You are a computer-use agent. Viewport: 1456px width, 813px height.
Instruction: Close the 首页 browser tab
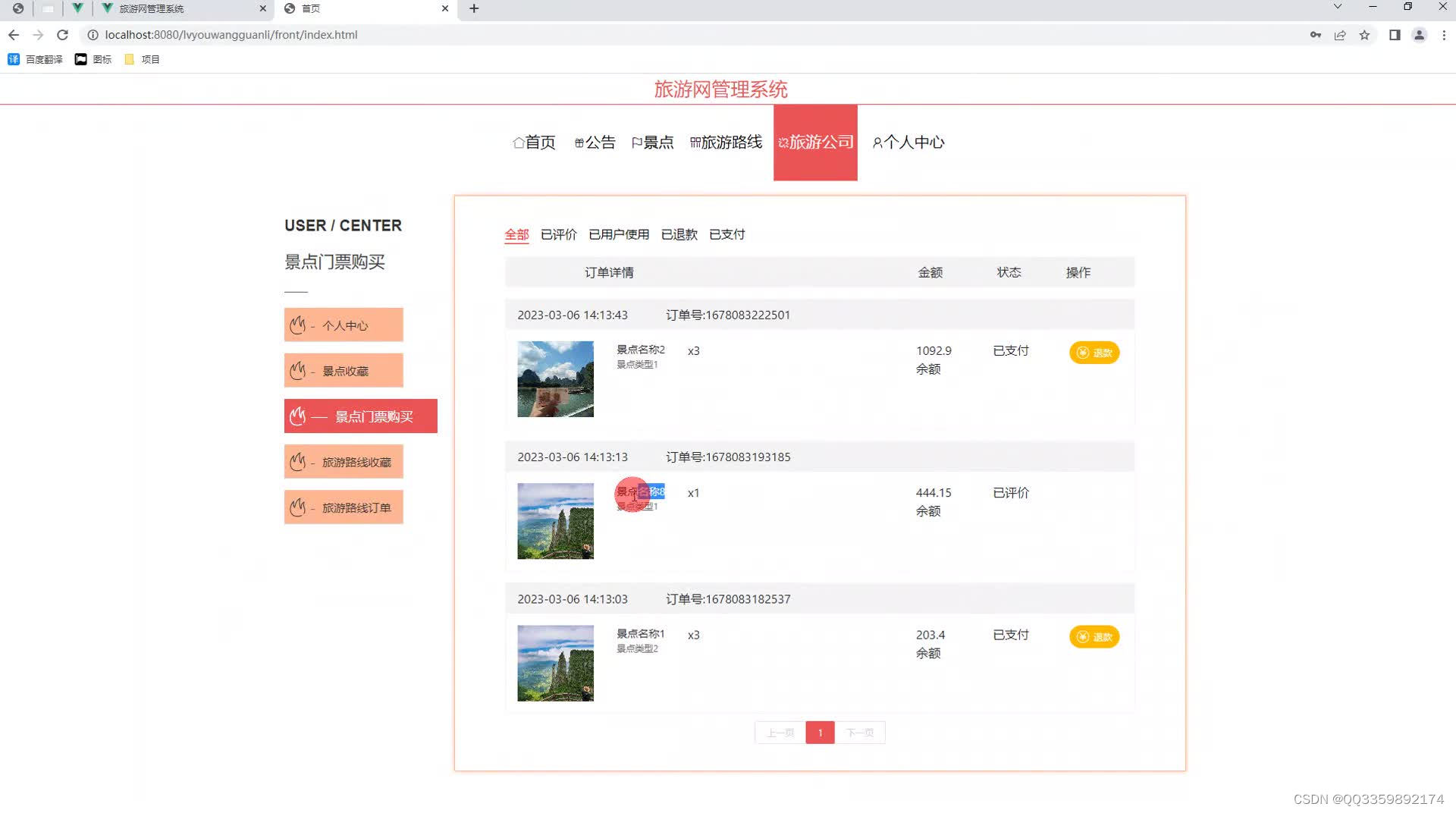(x=445, y=8)
